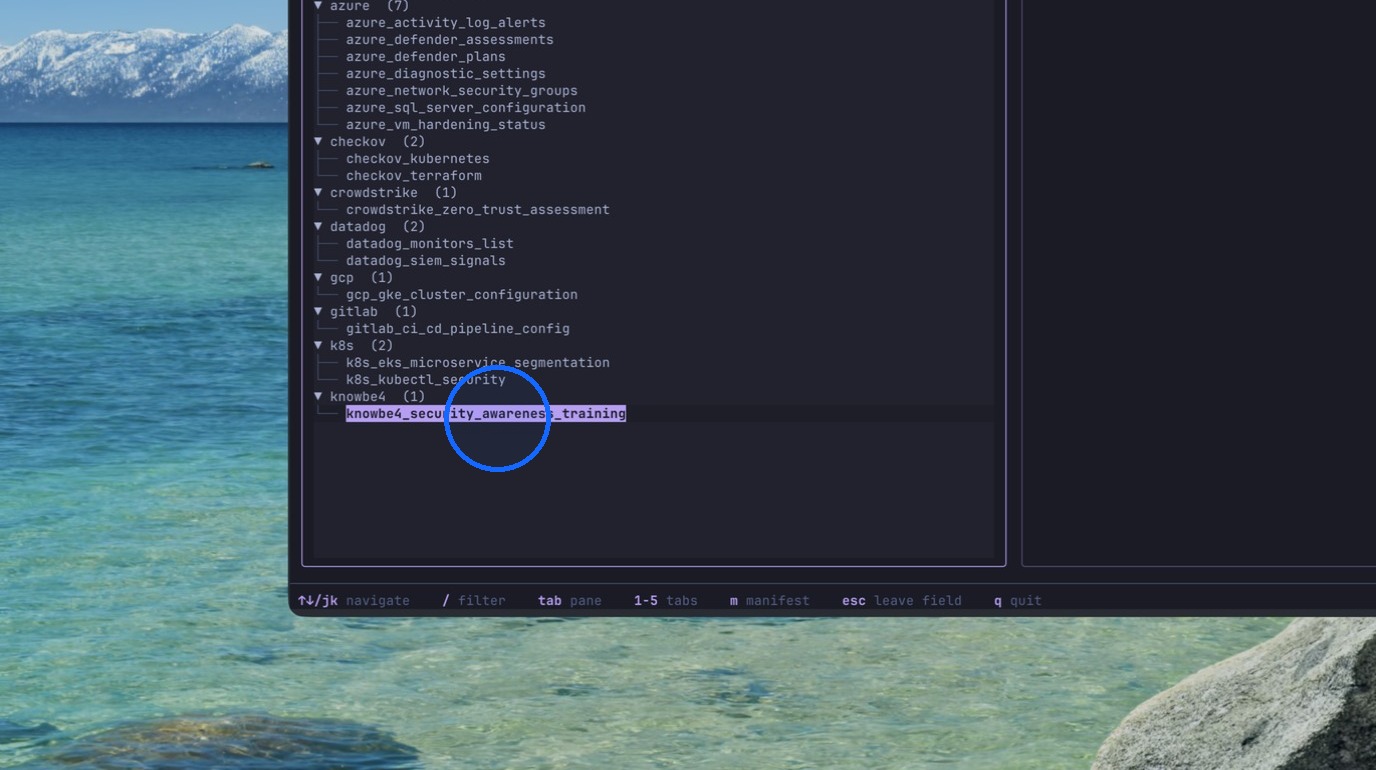1376x770 pixels.
Task: Select datadog_siem_signals
Action: 426,261
